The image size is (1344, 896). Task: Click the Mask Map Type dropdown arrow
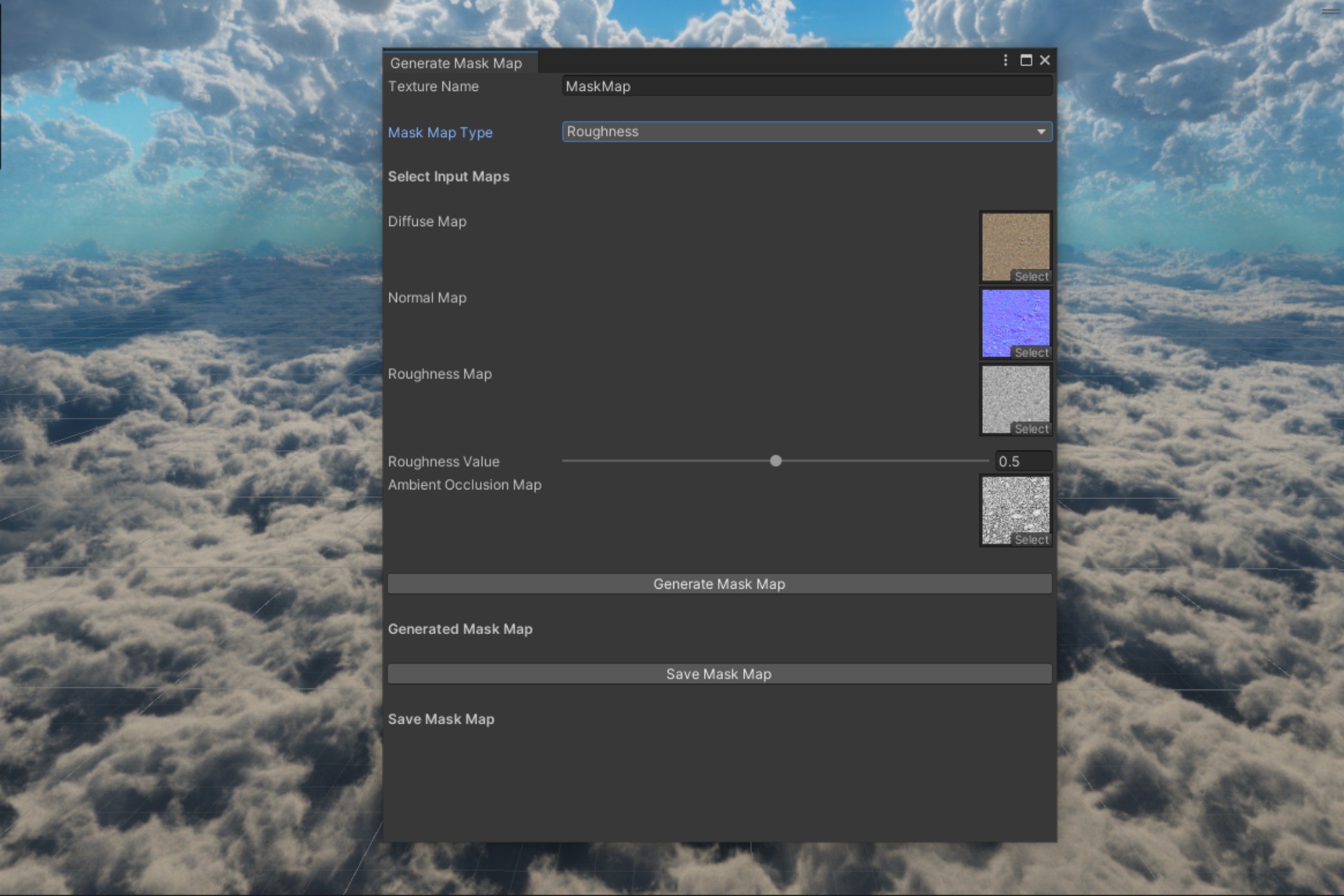click(x=1041, y=132)
